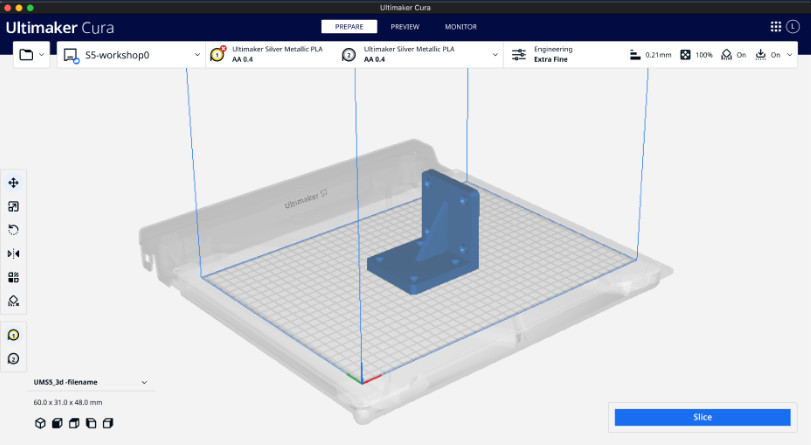Click first Ultimaker Silver Metallic PLA label

277,49
